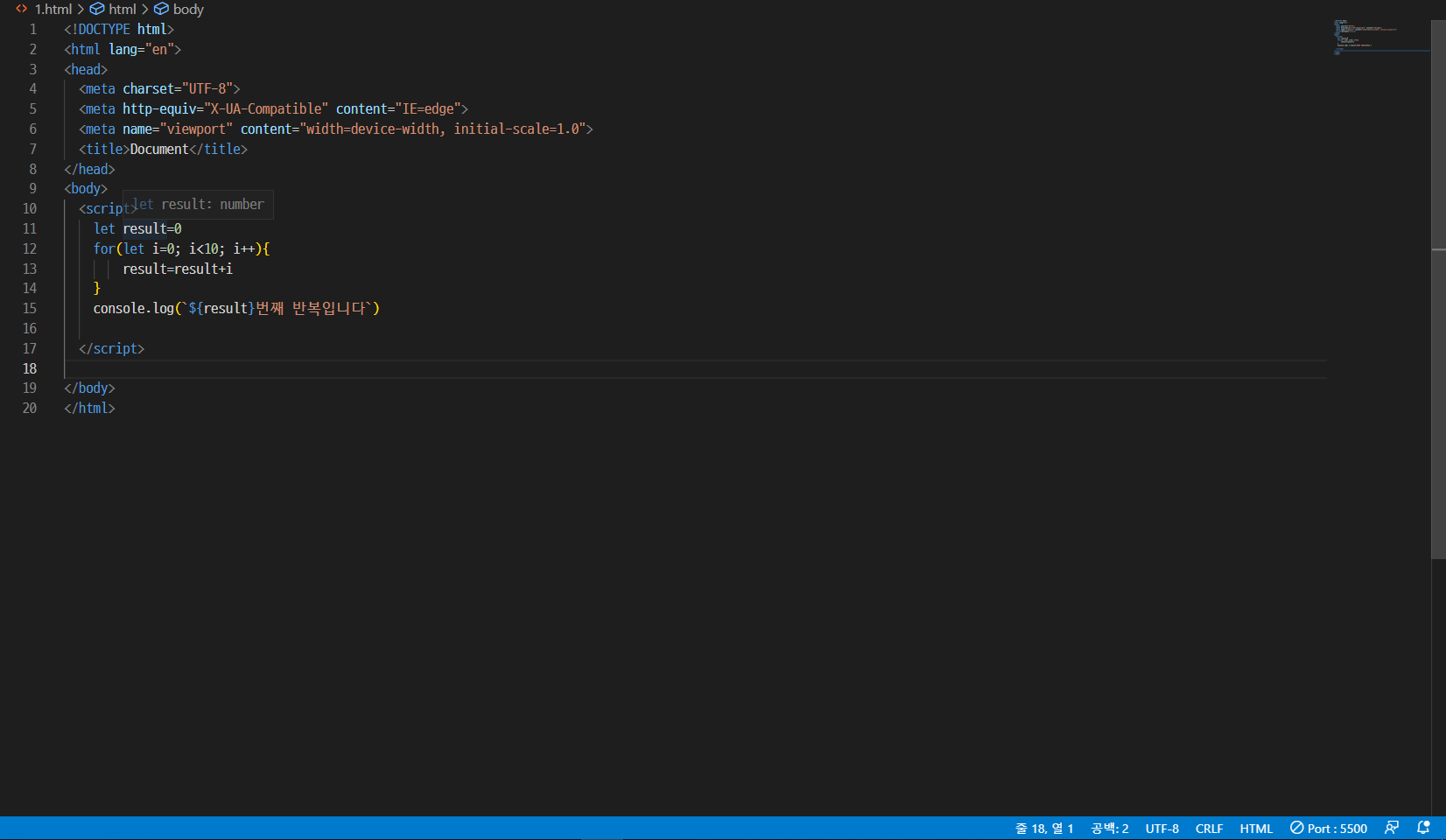The image size is (1446, 840).
Task: Click the HTML file icon in breadcrumb
Action: click(x=22, y=9)
